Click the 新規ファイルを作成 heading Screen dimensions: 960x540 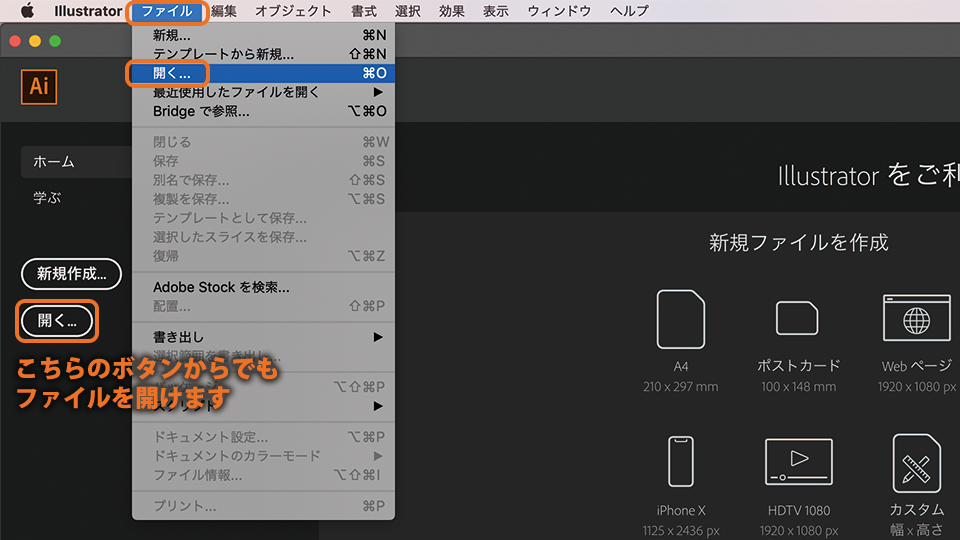(798, 243)
